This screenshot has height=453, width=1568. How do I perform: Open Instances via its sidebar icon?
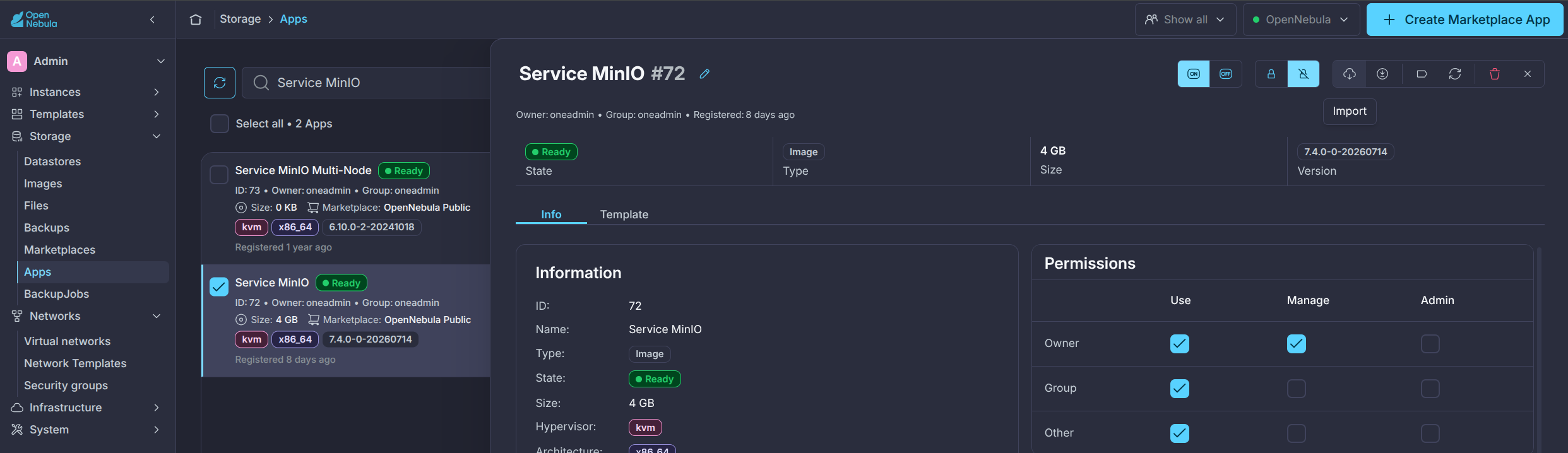[17, 92]
